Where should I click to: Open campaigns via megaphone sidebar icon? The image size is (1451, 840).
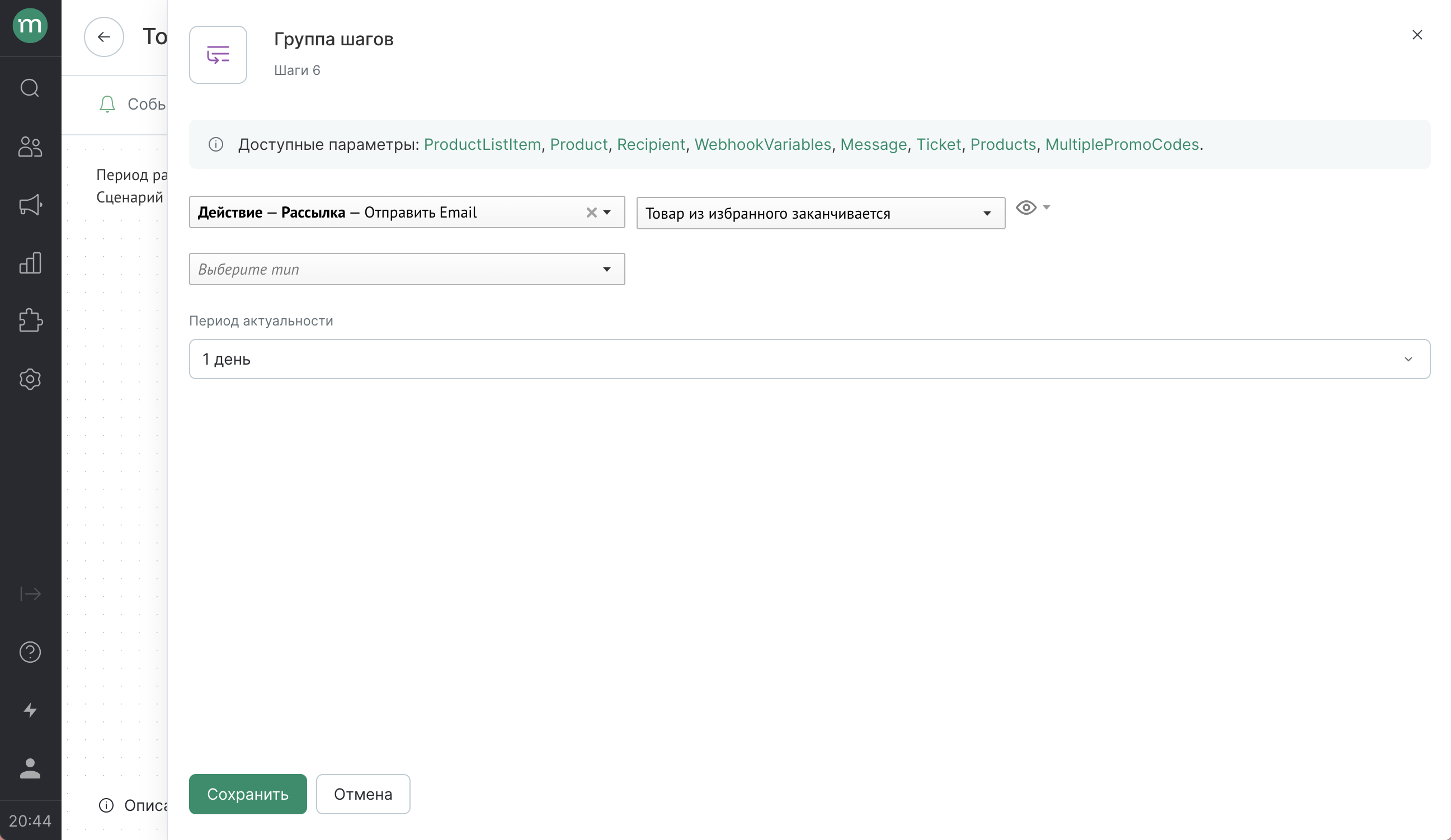(30, 205)
